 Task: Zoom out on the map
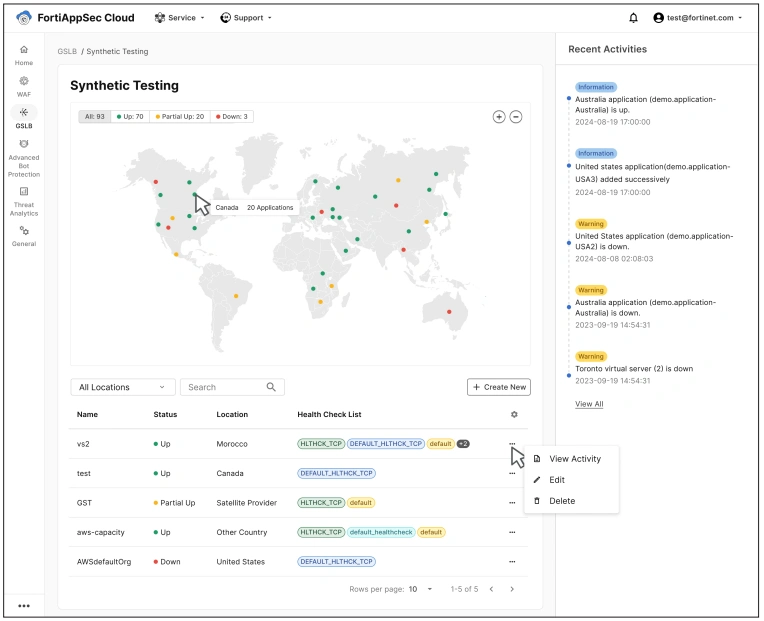(516, 117)
